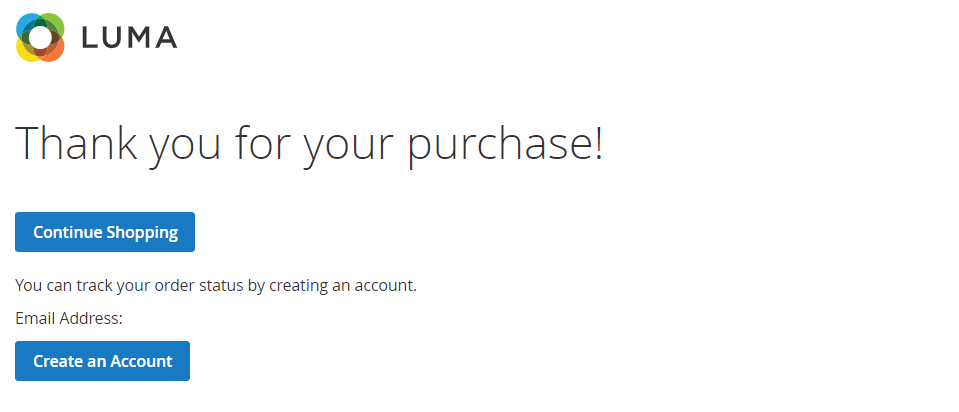Click the phrase "creating an account" in the message
Image resolution: width=959 pixels, height=412 pixels.
(343, 285)
